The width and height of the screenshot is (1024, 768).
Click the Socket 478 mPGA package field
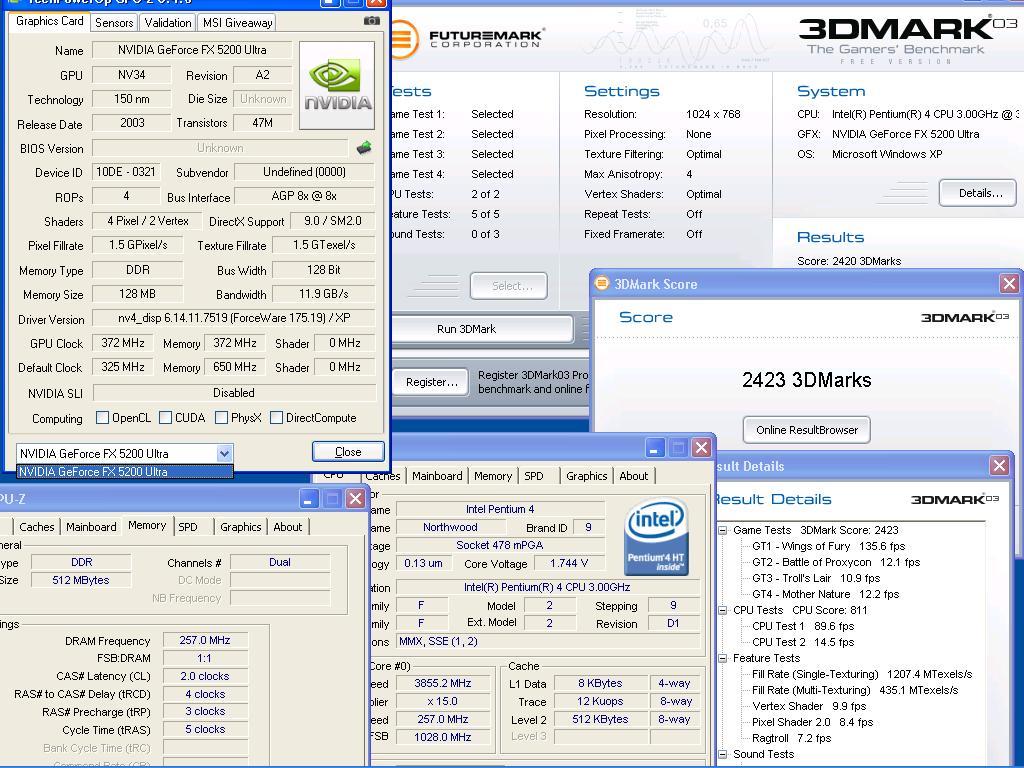tap(500, 545)
